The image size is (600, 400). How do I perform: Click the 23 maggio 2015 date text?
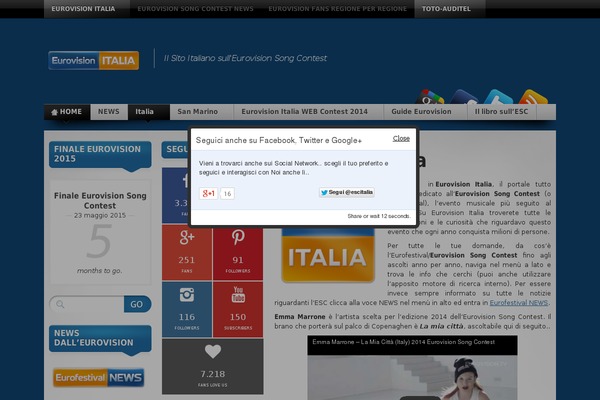[x=100, y=215]
